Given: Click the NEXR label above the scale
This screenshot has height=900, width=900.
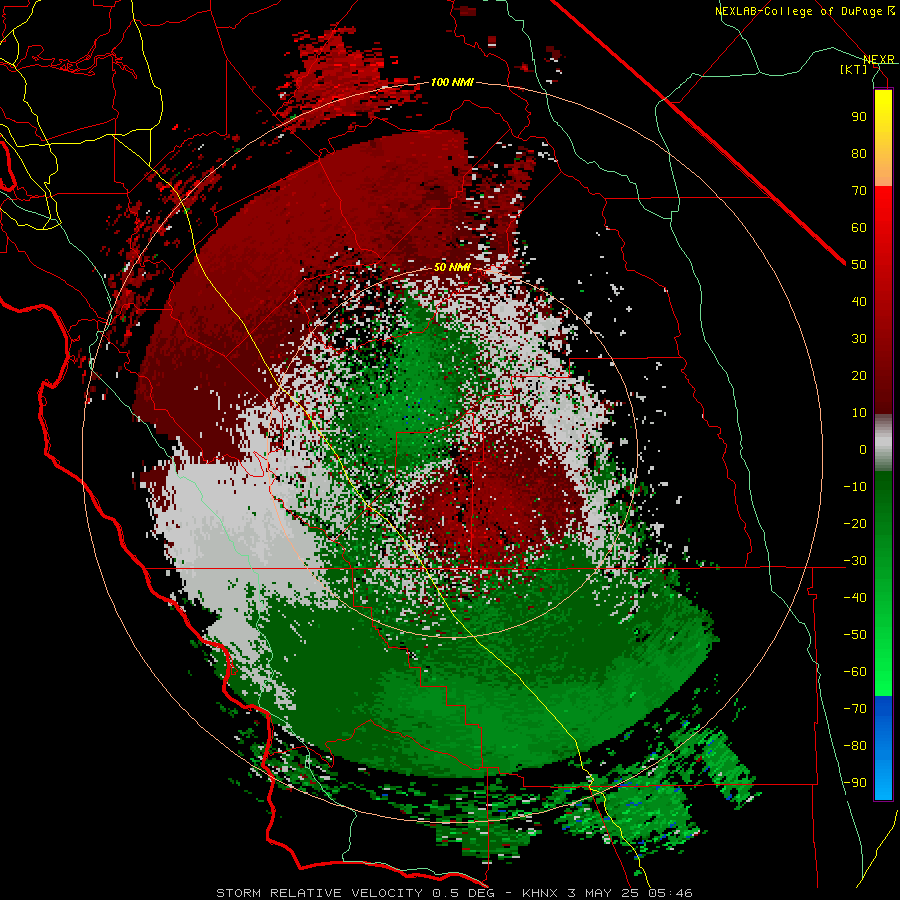Looking at the screenshot, I should click(x=879, y=59).
